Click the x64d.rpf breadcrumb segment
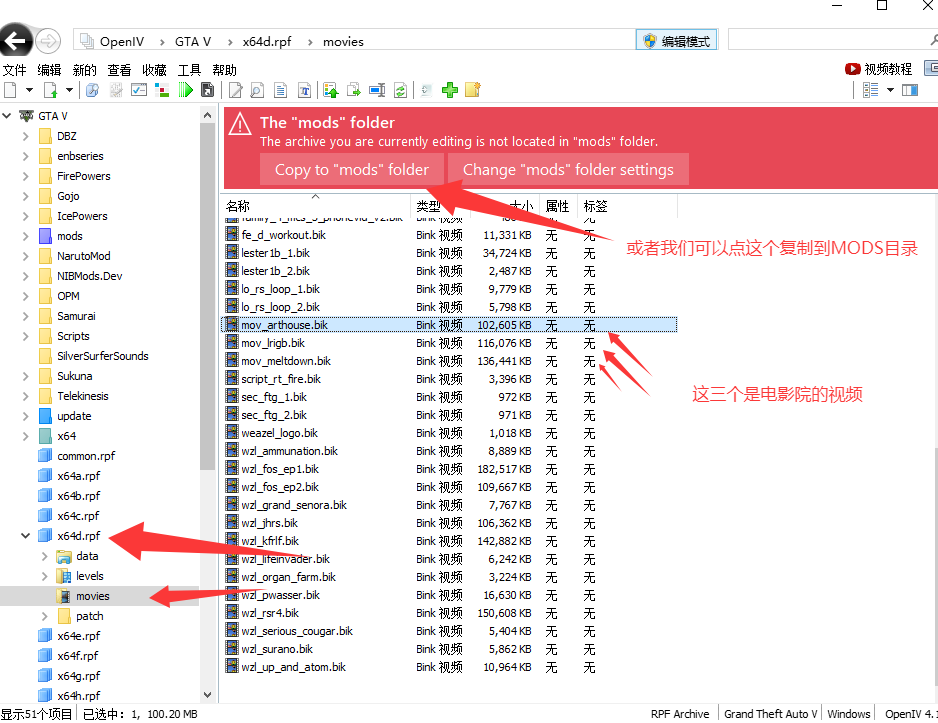 pyautogui.click(x=267, y=41)
